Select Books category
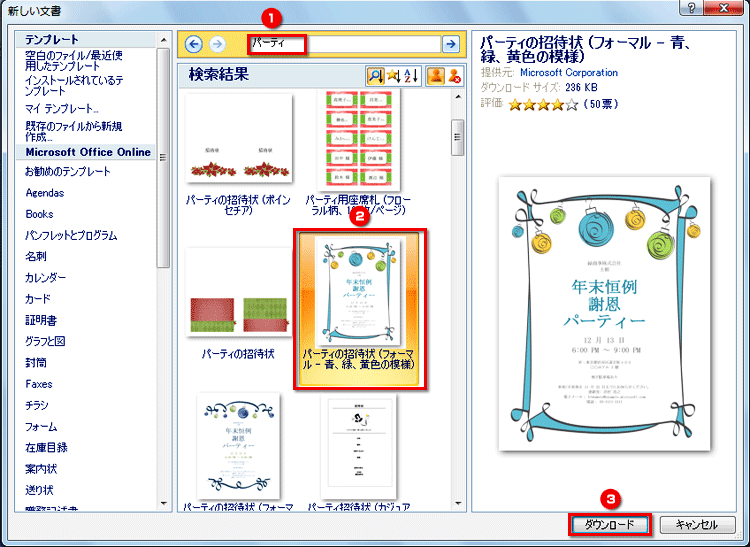750x547 pixels. pyautogui.click(x=39, y=214)
